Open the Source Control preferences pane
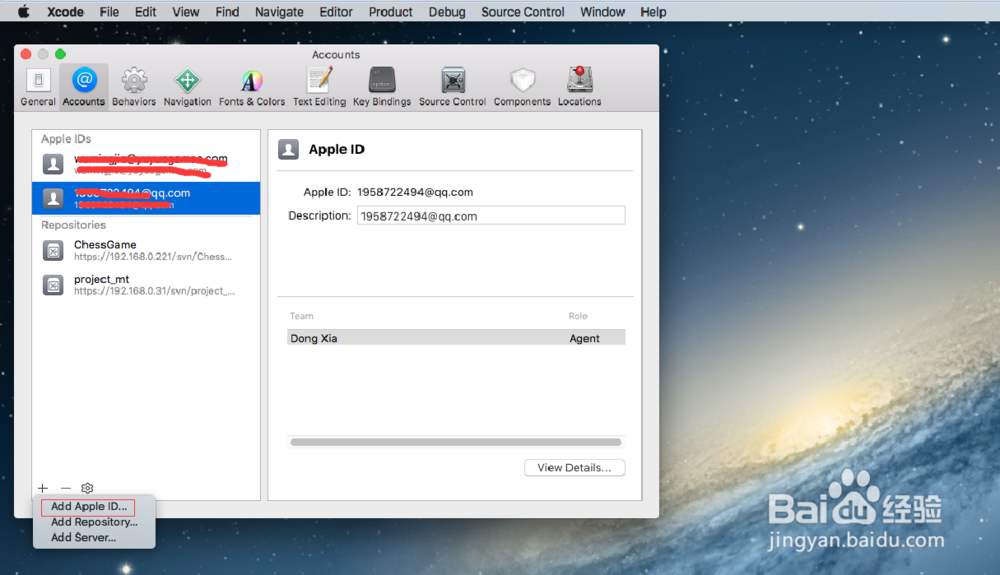The height and width of the screenshot is (575, 1000). click(x=452, y=87)
